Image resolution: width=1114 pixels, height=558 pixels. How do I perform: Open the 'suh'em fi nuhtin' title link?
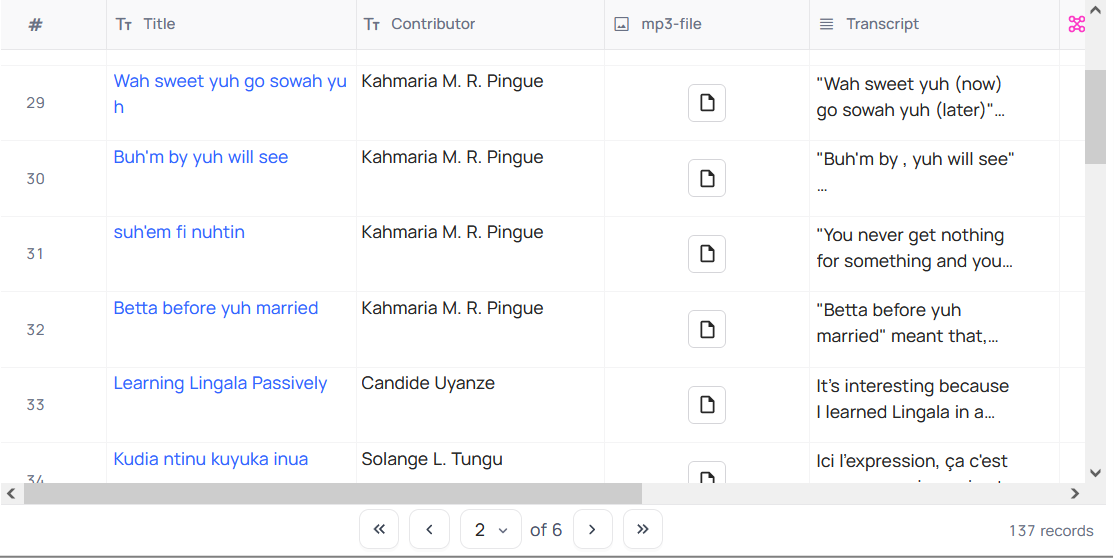tap(179, 232)
